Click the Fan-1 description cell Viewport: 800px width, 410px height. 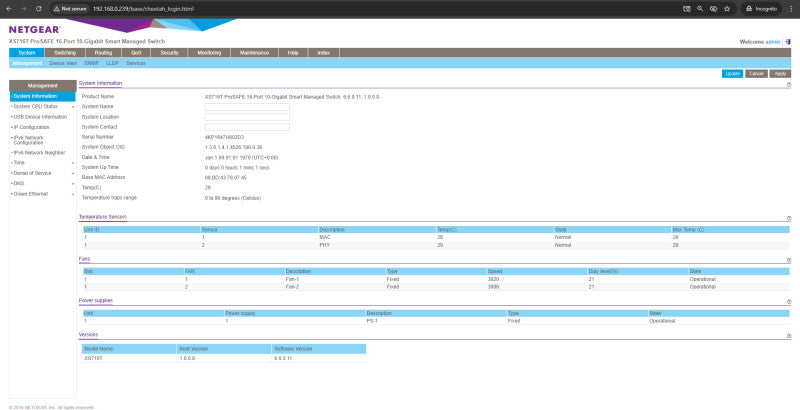point(292,279)
